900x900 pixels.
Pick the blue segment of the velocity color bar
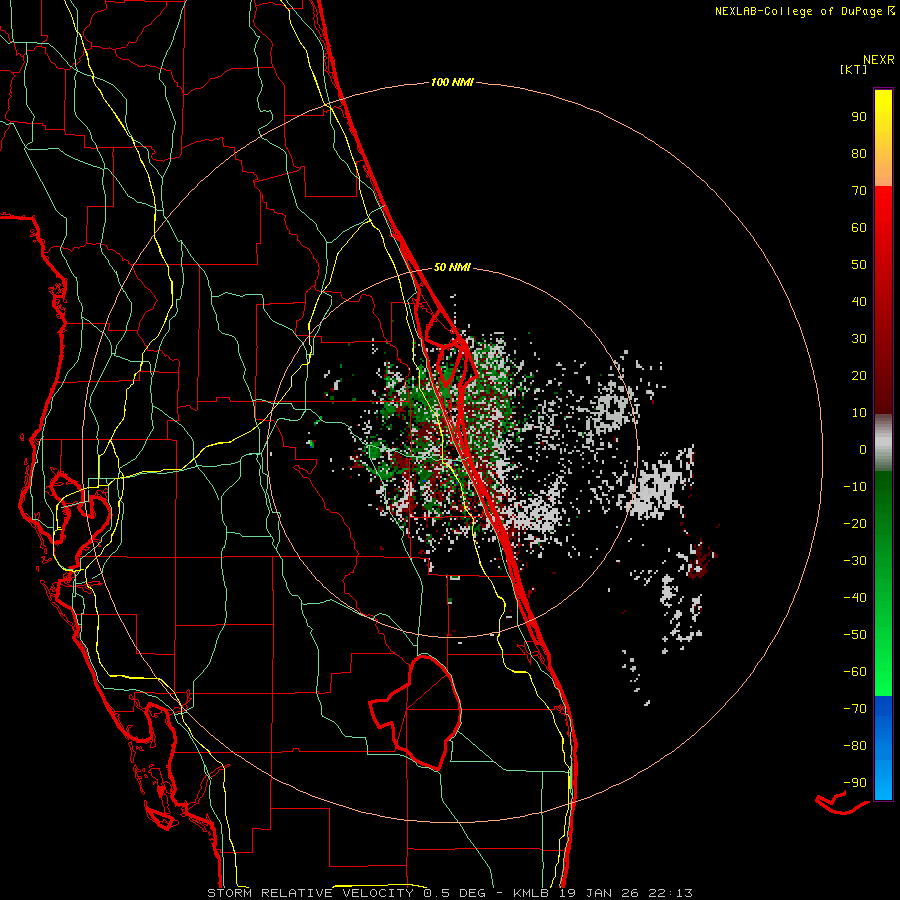click(883, 747)
